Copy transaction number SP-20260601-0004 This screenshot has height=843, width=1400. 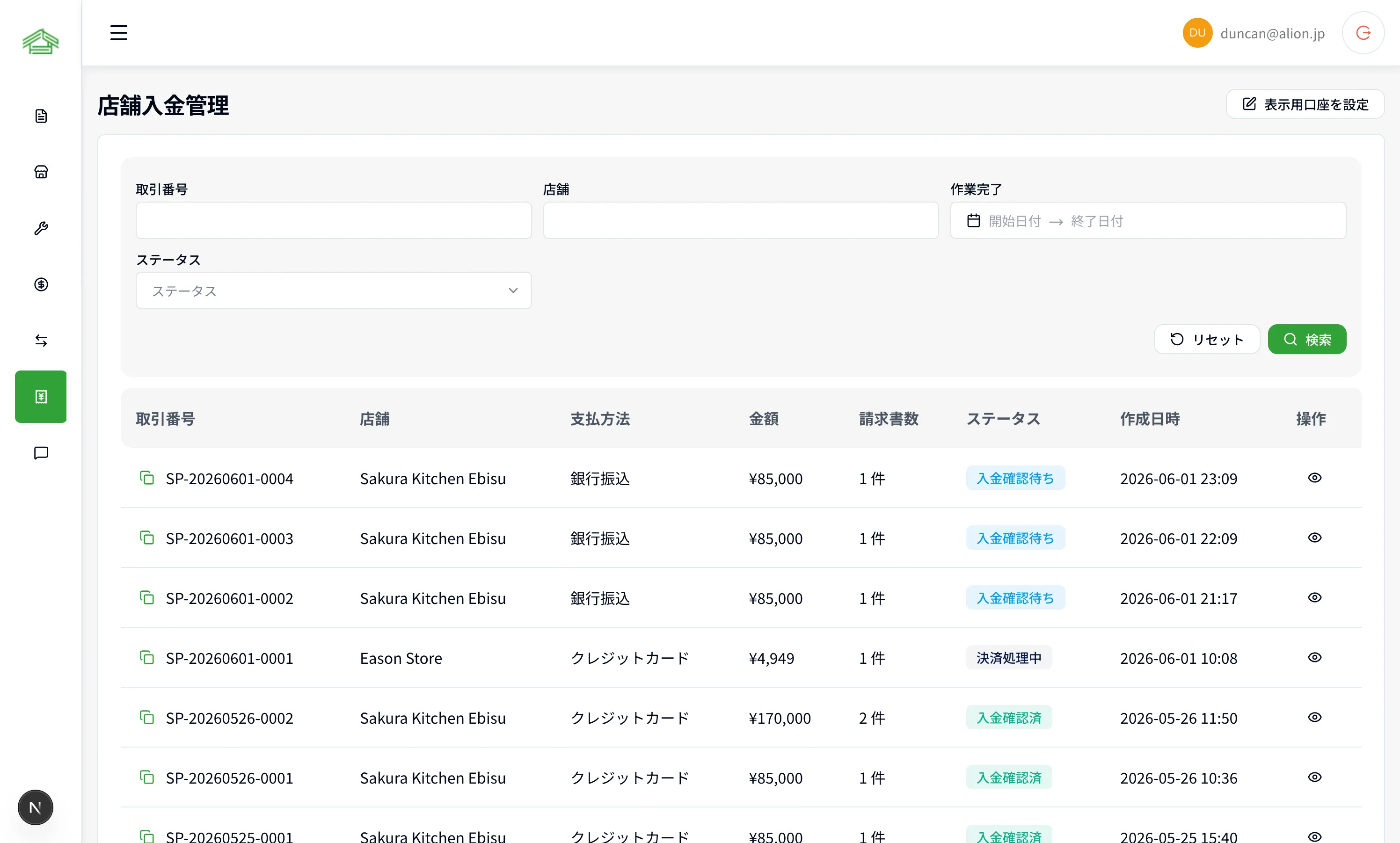point(147,478)
